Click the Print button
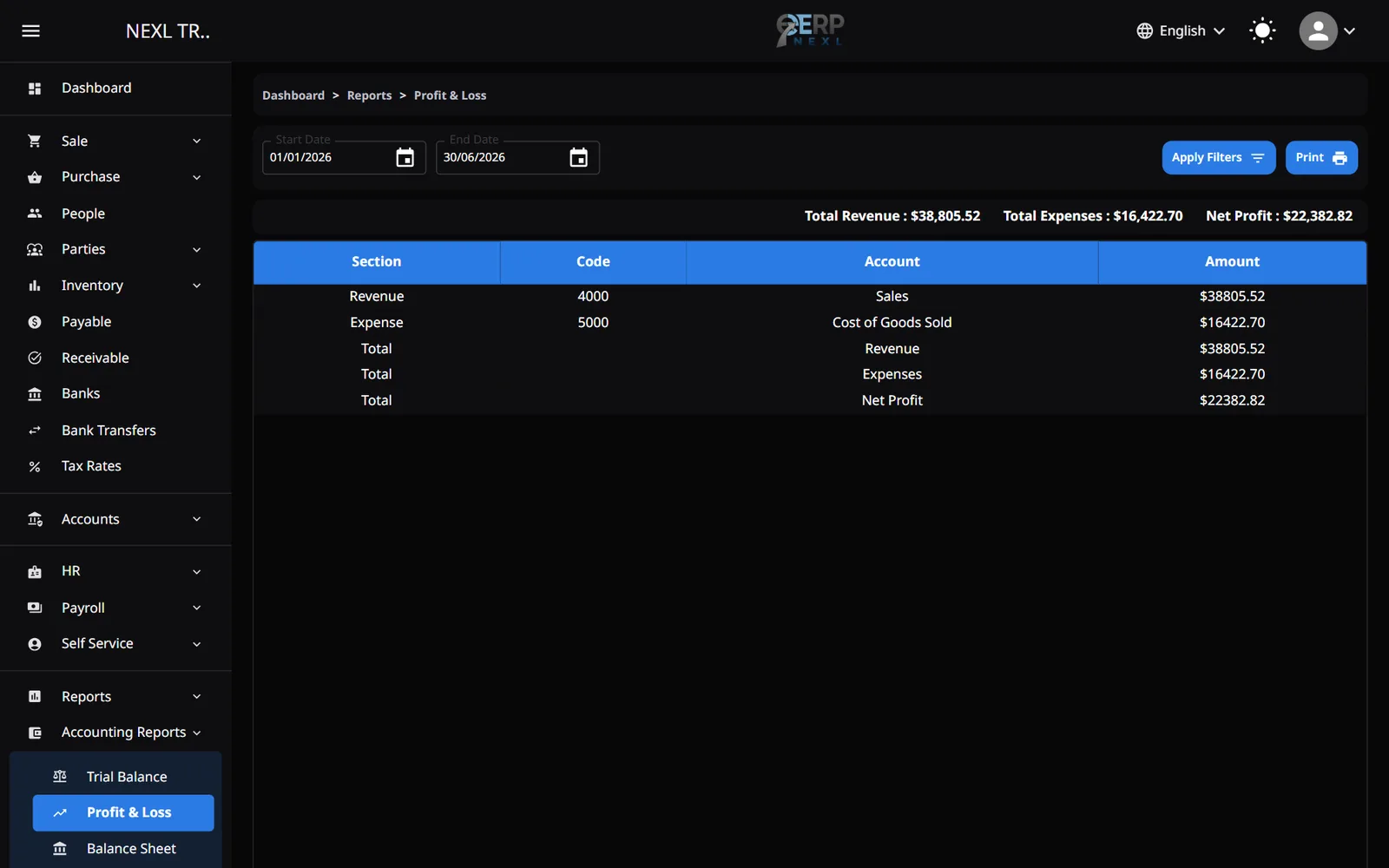The width and height of the screenshot is (1389, 868). click(x=1321, y=157)
